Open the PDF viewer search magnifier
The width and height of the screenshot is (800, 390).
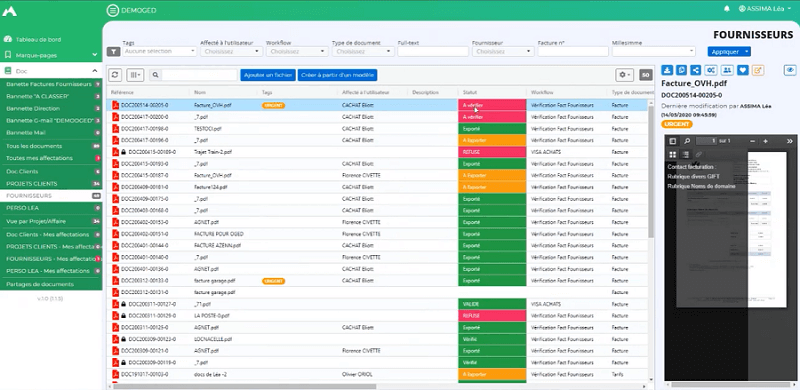[x=687, y=141]
